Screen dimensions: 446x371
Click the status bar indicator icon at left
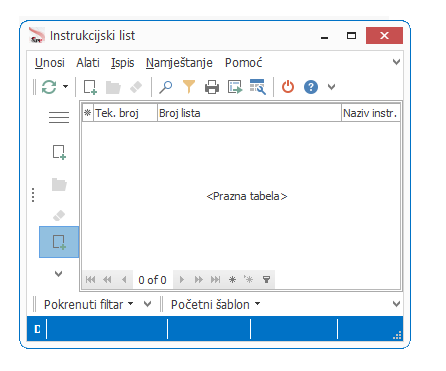37,329
